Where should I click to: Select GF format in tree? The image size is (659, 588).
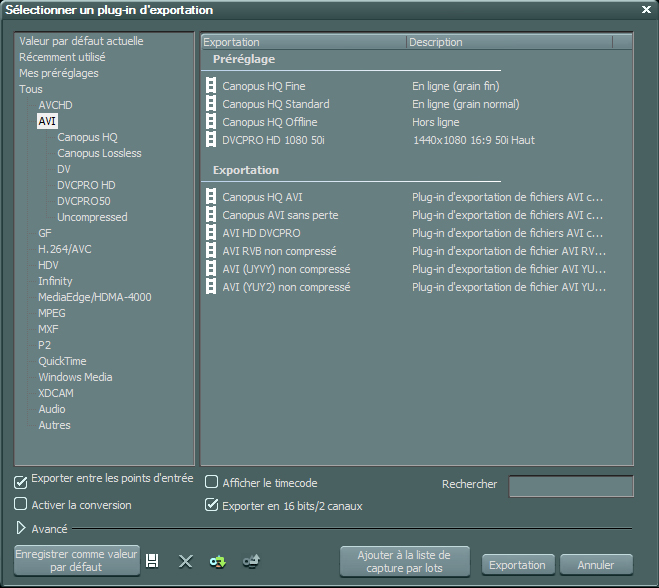click(45, 233)
